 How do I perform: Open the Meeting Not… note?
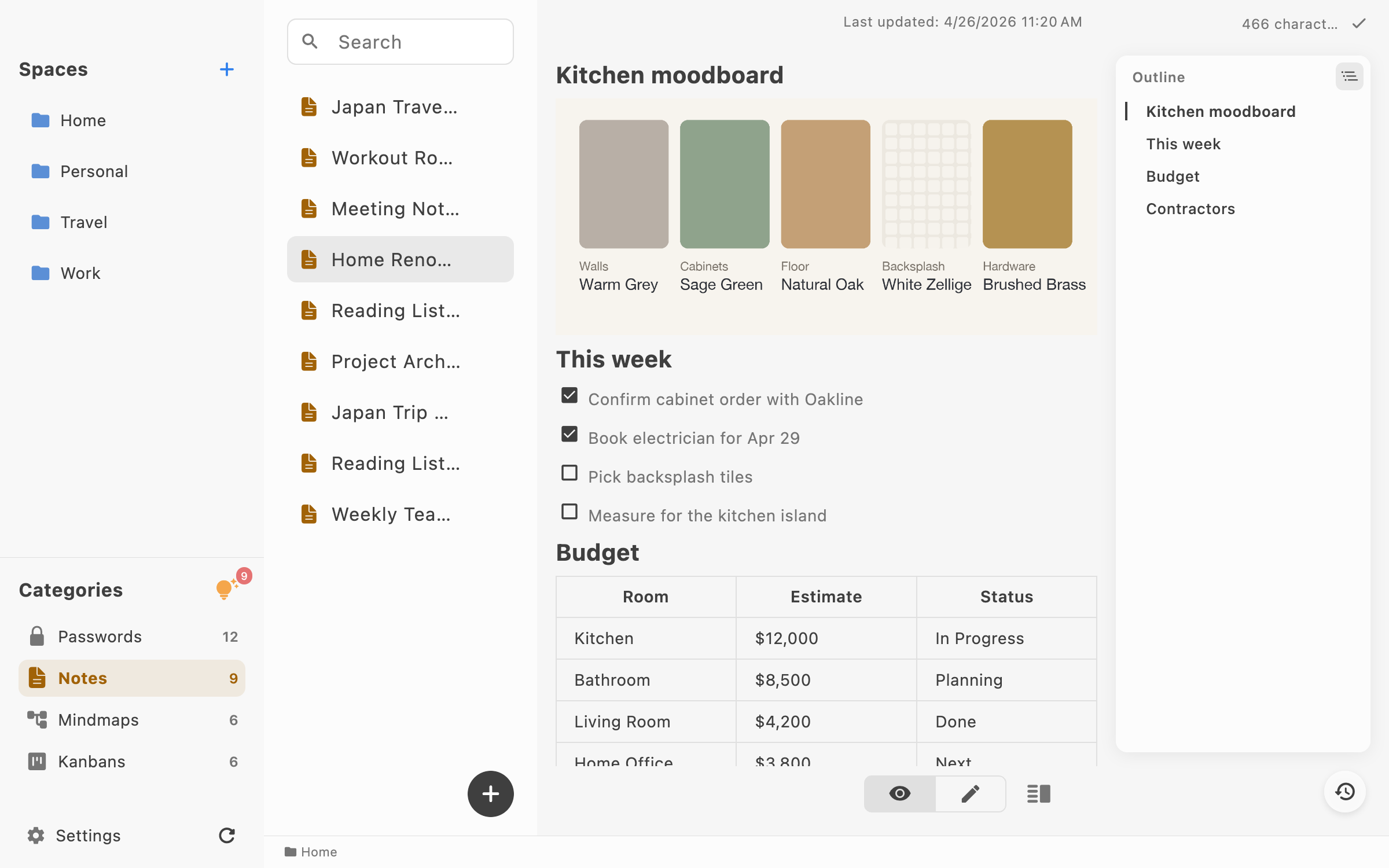tap(400, 209)
